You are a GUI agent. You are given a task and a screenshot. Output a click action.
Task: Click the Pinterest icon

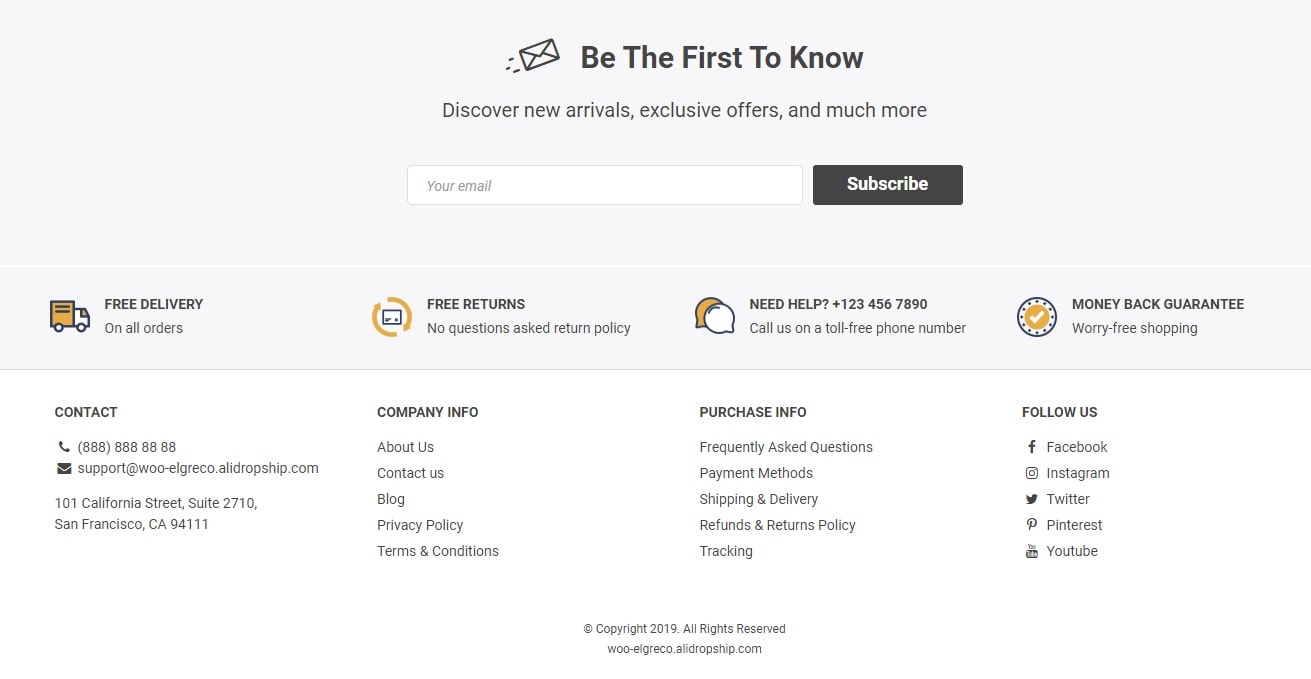pyautogui.click(x=1032, y=525)
